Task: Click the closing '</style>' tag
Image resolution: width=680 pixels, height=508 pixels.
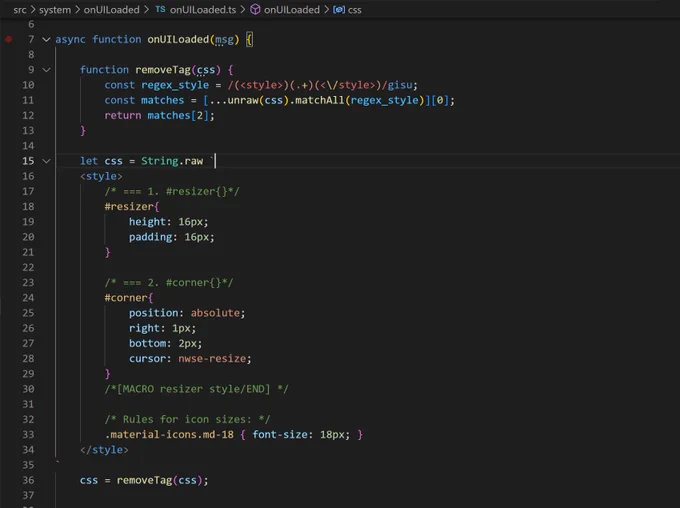Action: click(x=104, y=450)
